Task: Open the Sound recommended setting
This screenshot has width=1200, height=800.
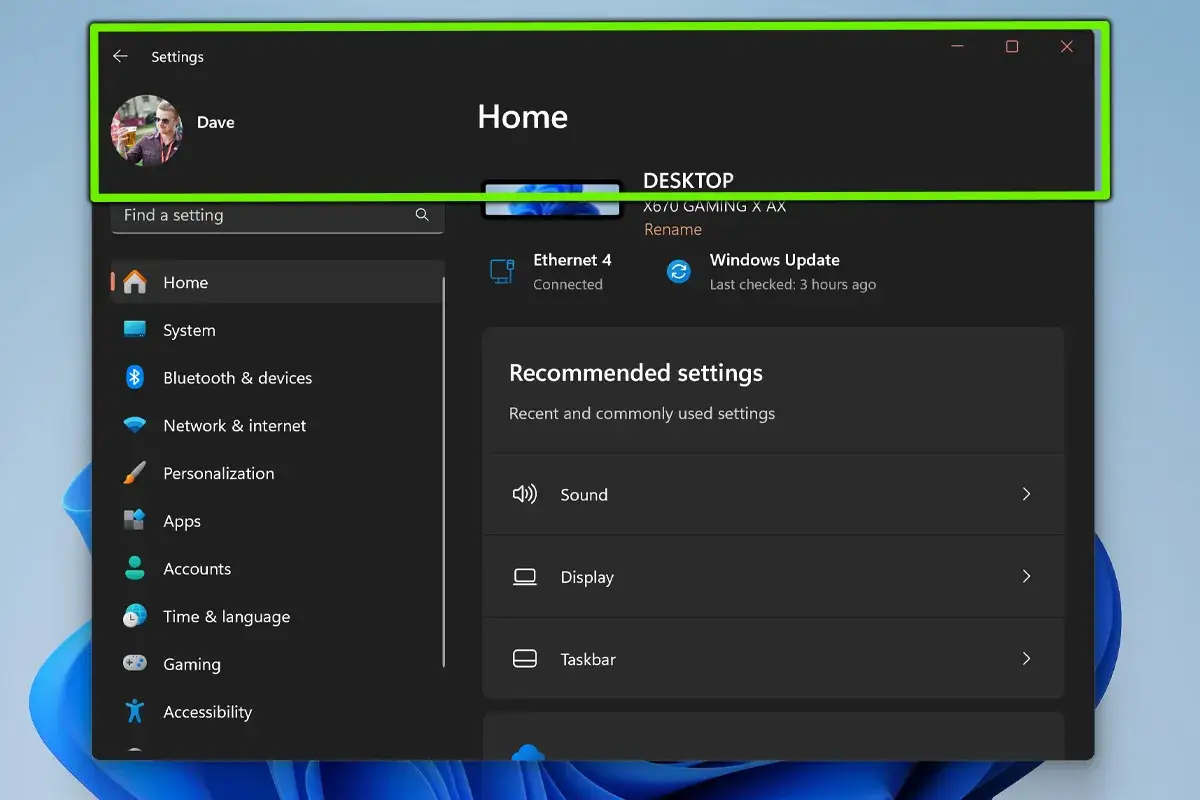Action: (x=773, y=494)
